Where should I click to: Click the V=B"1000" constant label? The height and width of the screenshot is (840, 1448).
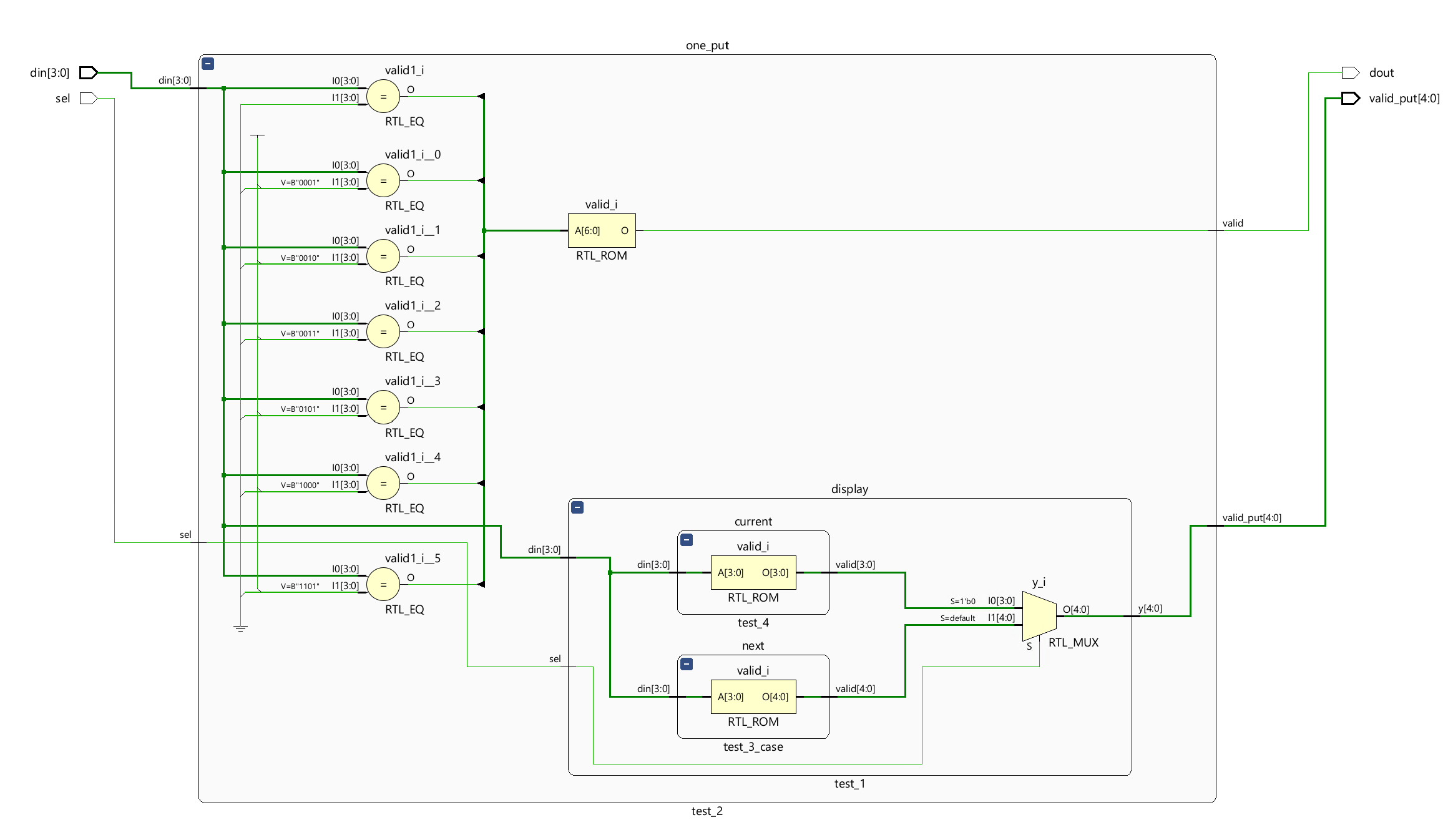click(x=300, y=485)
